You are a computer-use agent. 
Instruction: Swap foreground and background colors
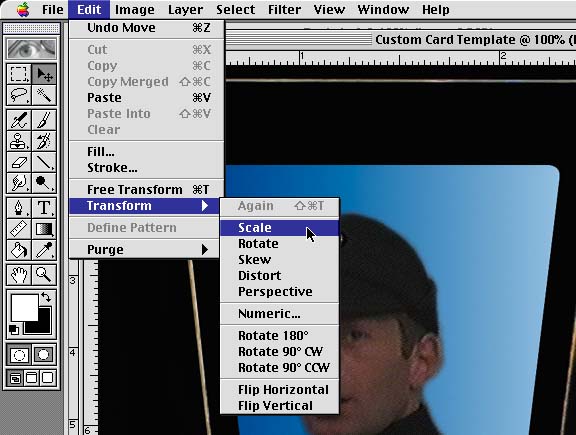(x=46, y=297)
